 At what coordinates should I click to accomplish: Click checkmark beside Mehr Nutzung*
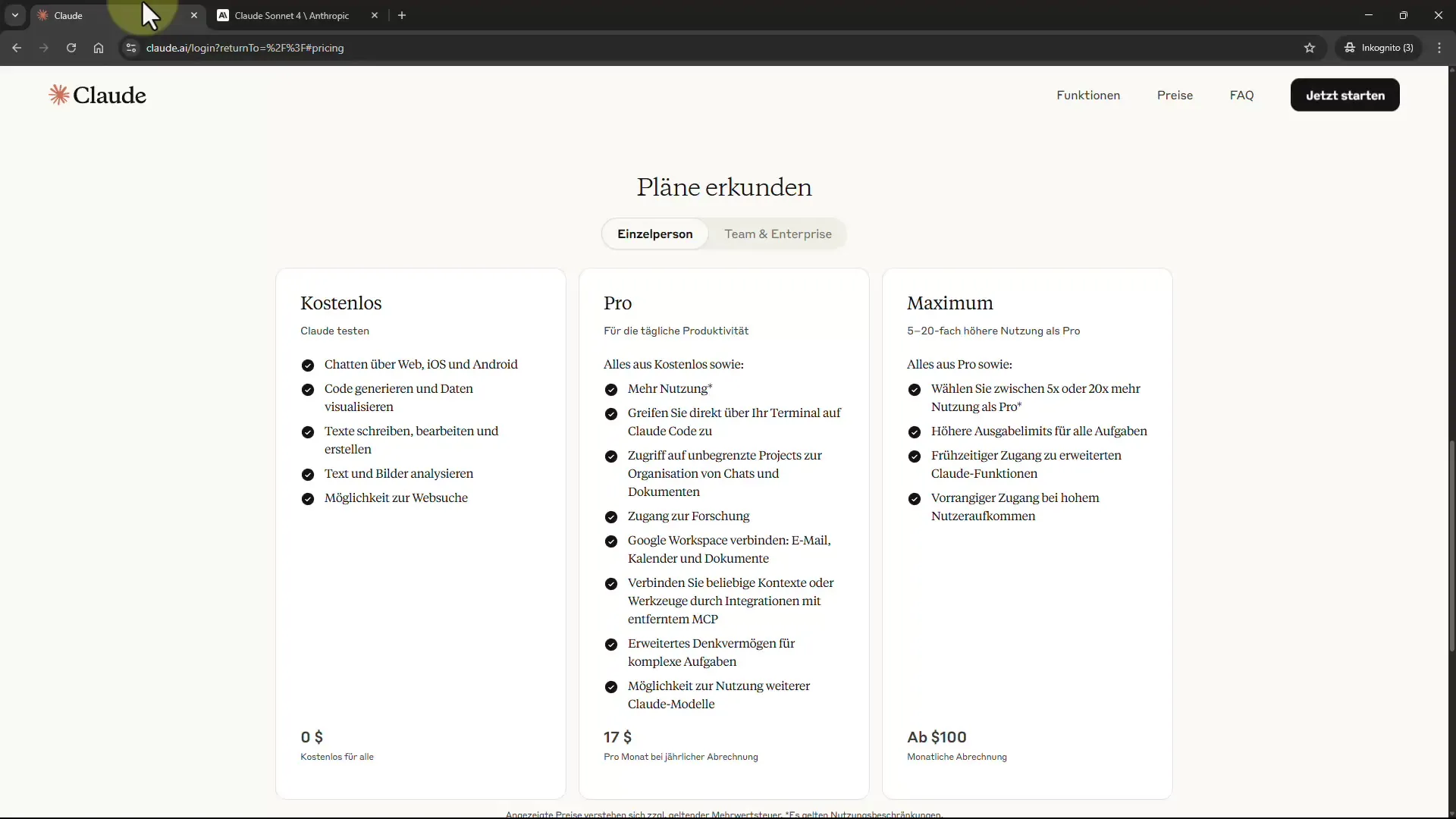click(610, 390)
